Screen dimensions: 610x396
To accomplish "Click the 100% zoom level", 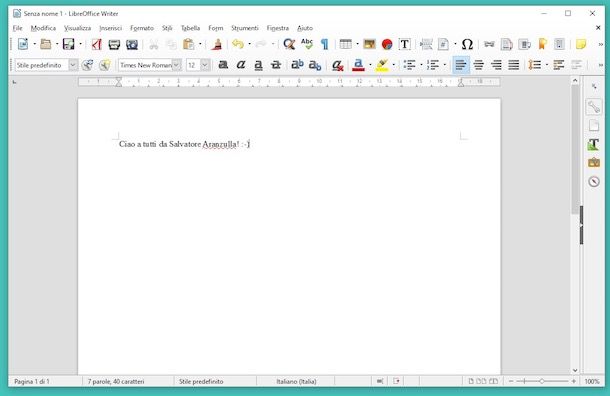I will point(592,382).
